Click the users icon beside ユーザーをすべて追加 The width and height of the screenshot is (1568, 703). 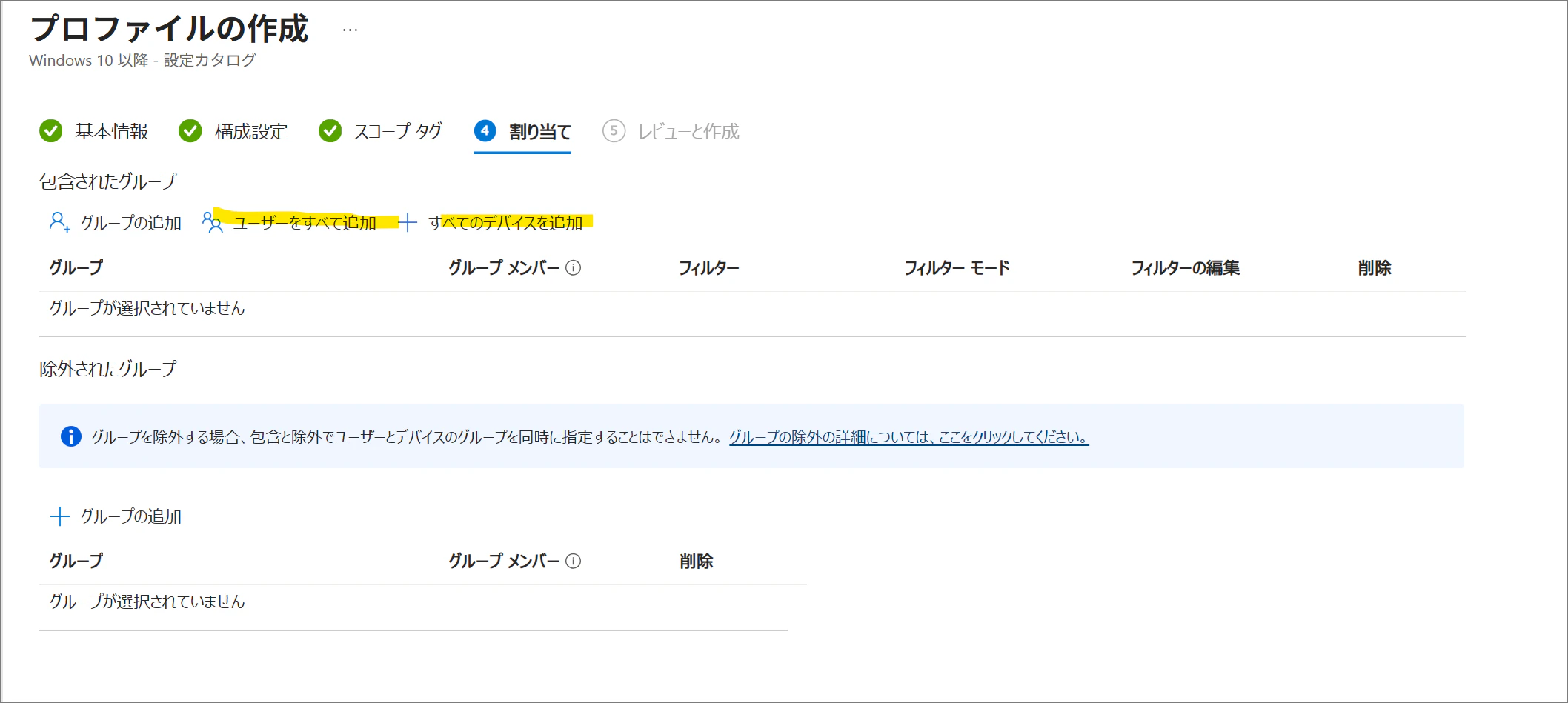[213, 222]
